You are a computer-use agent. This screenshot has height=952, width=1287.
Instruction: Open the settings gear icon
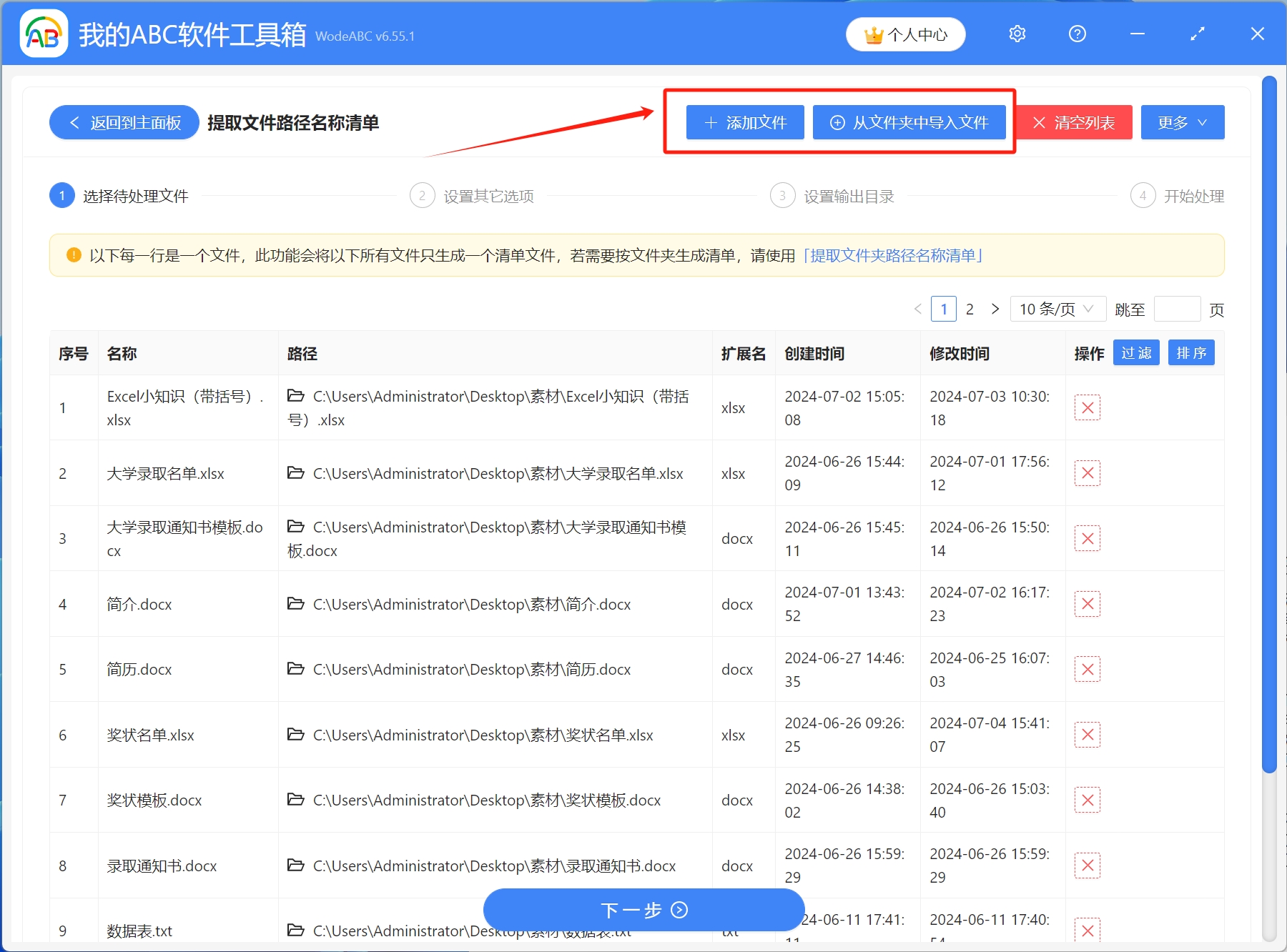tap(1017, 34)
